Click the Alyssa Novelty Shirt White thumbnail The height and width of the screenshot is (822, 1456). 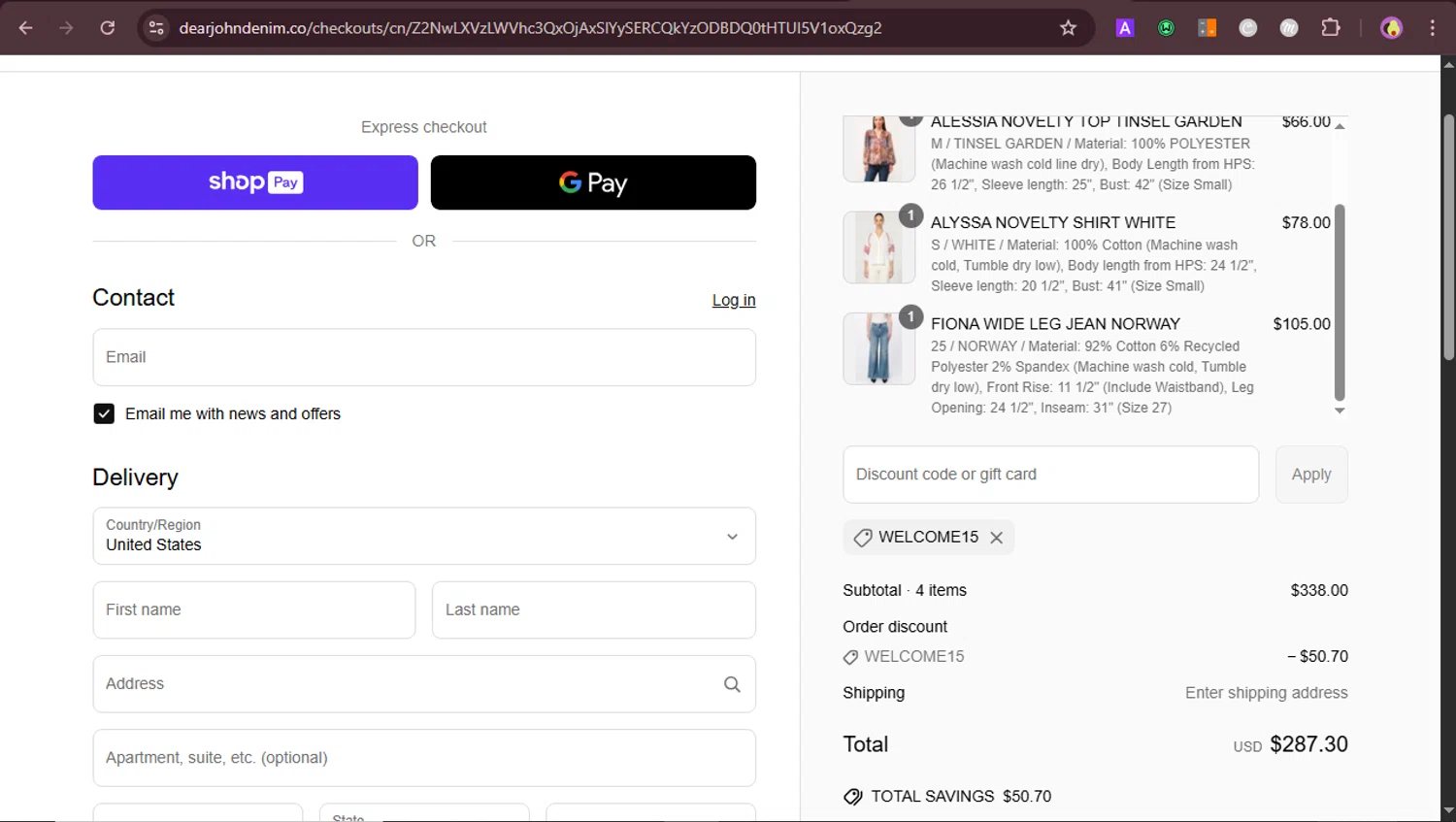pos(879,247)
